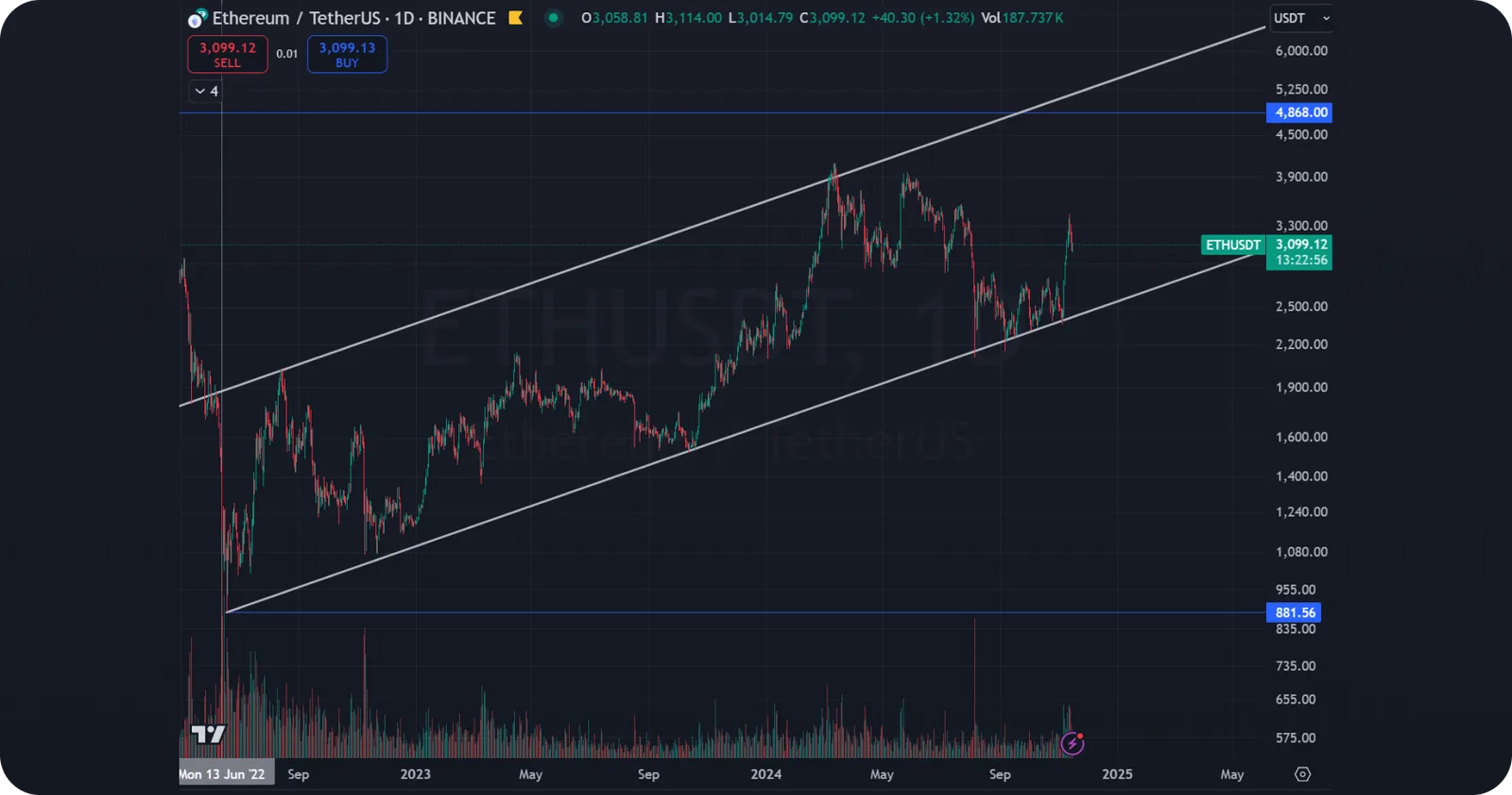Click the BUY 3,099.13 button

point(347,55)
